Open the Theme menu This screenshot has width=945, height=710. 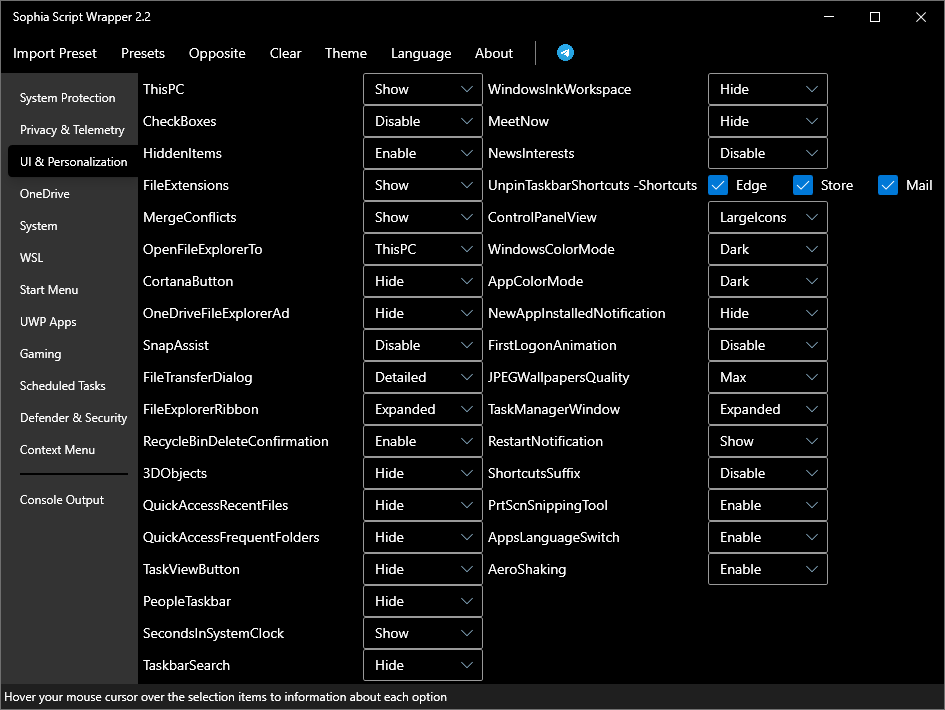(x=346, y=53)
